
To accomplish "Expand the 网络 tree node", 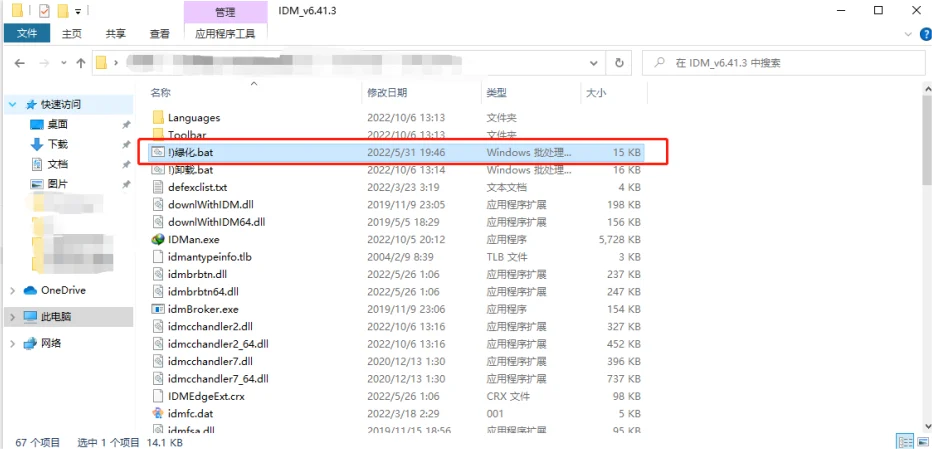I will (x=12, y=343).
